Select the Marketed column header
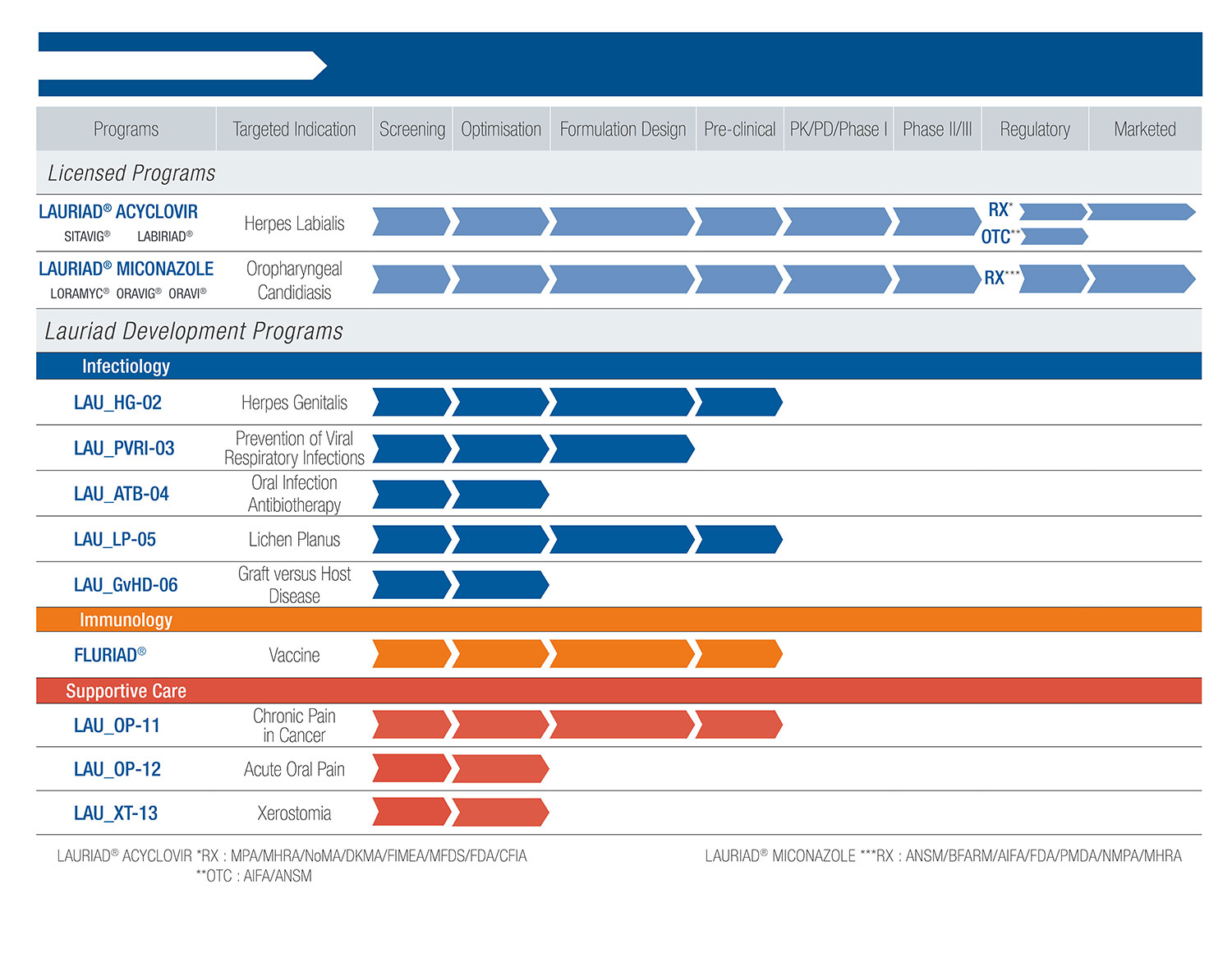1232x963 pixels. pos(1145,129)
